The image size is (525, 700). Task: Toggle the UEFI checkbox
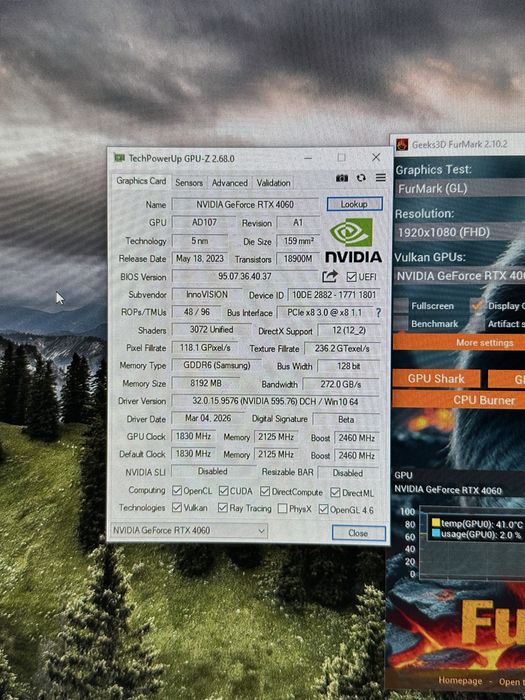[351, 277]
